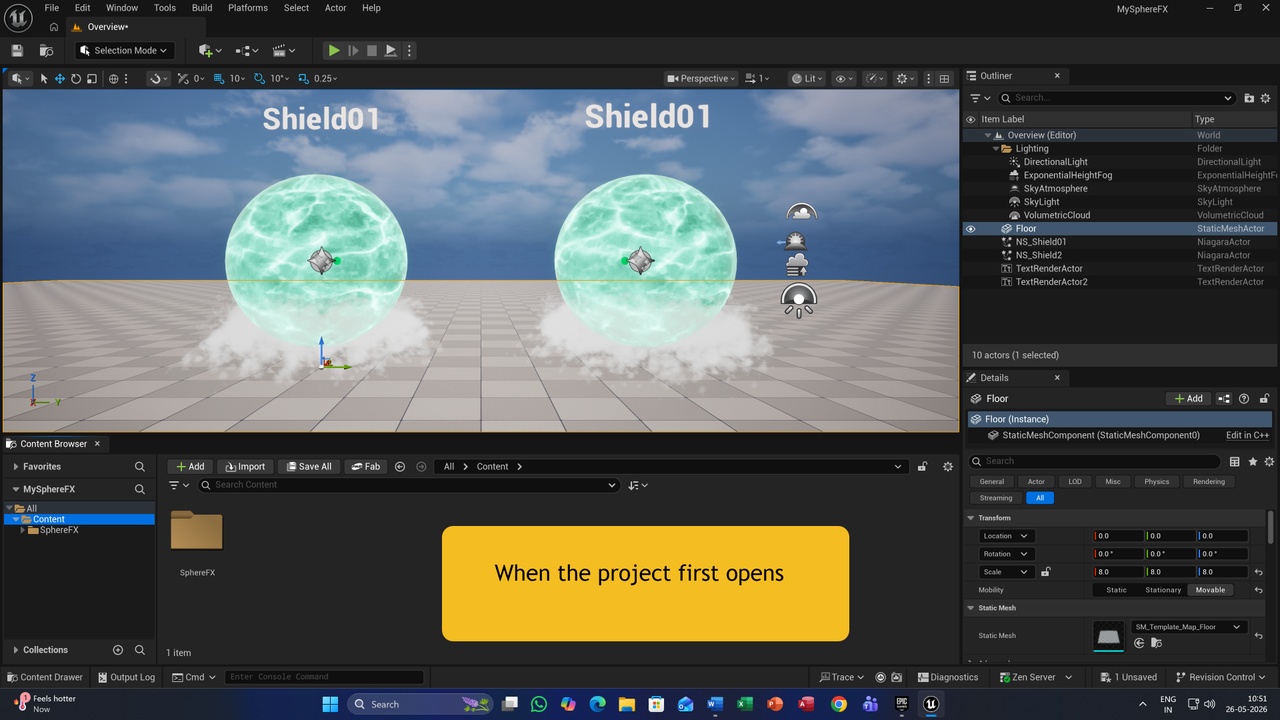Click the Details help question mark icon
The height and width of the screenshot is (720, 1280).
tap(1244, 399)
